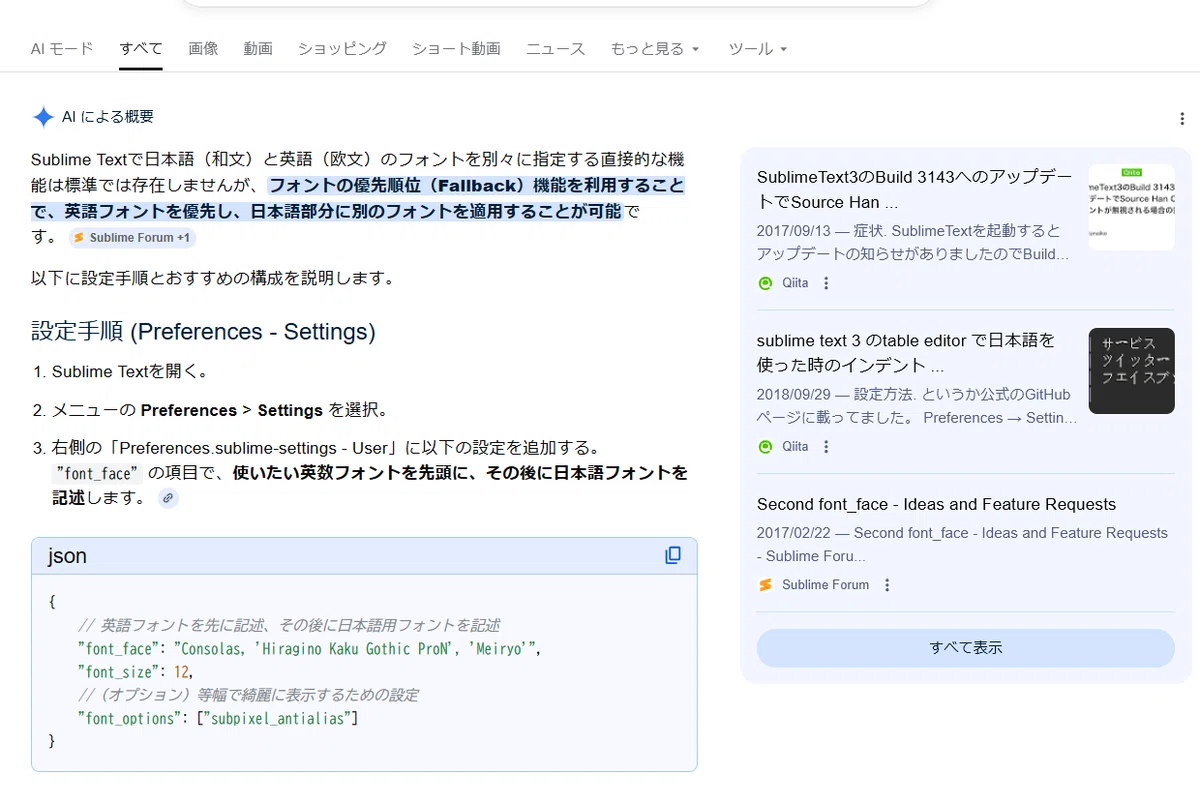This screenshot has width=1200, height=799.
Task: Click the "font_options" code line
Action: click(218, 718)
